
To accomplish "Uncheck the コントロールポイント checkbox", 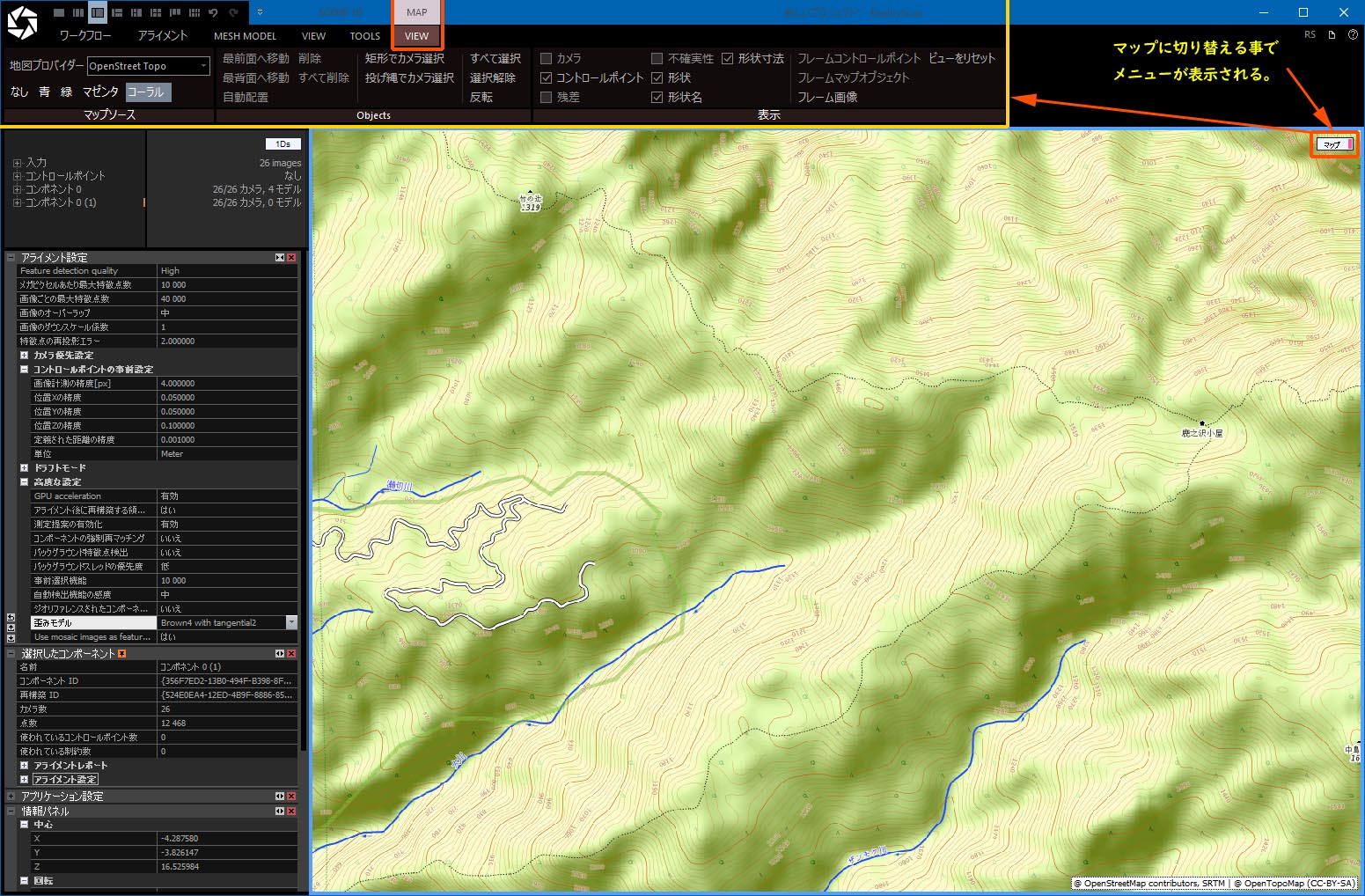I will click(x=546, y=77).
